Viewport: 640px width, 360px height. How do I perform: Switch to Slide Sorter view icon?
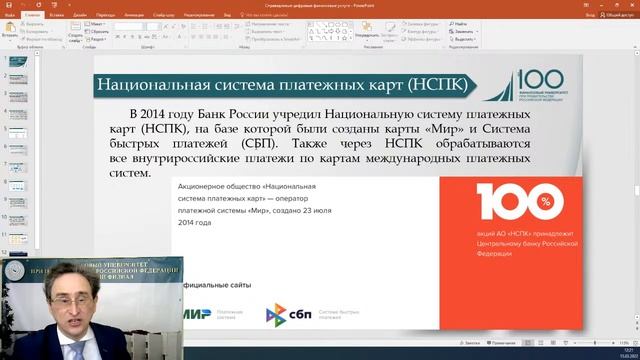(x=540, y=343)
